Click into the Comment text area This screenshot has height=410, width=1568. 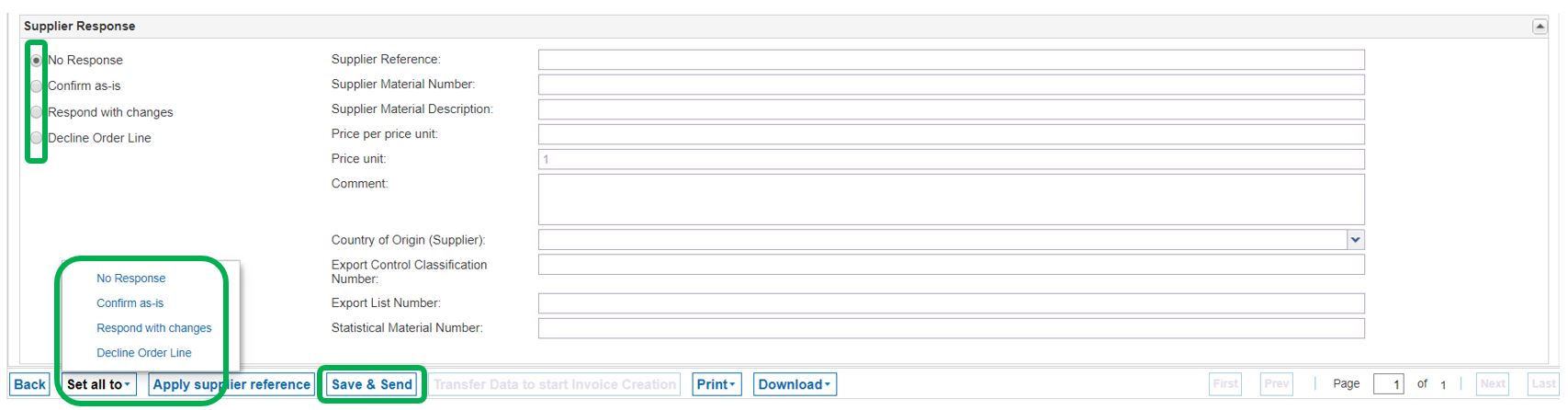(951, 199)
